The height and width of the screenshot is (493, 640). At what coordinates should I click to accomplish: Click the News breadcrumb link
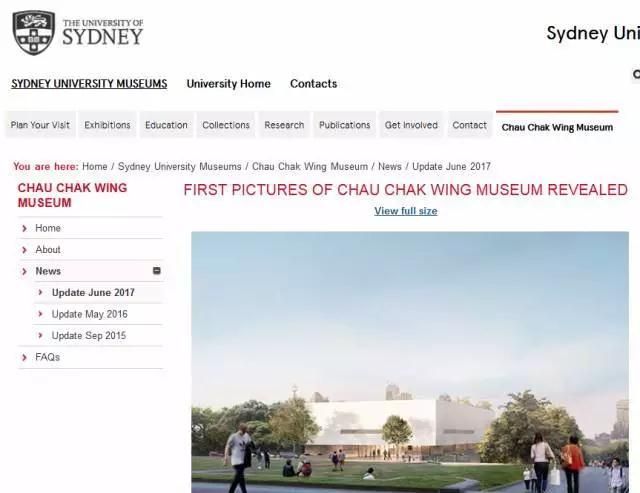click(x=390, y=167)
